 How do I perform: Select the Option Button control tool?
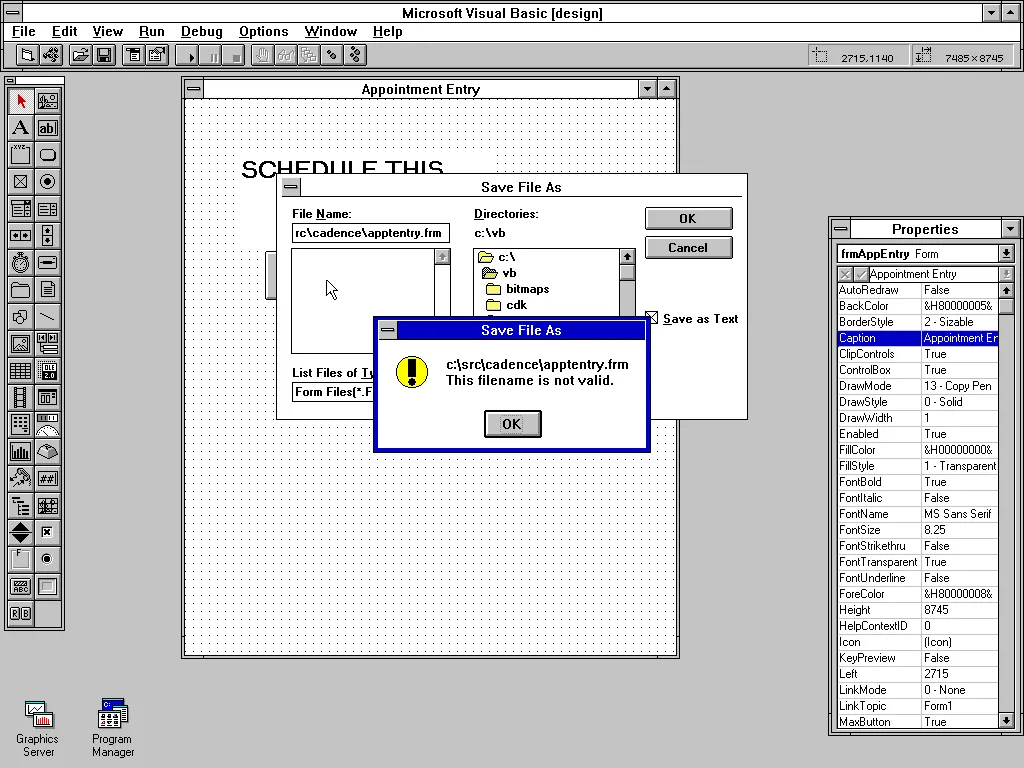(47, 182)
